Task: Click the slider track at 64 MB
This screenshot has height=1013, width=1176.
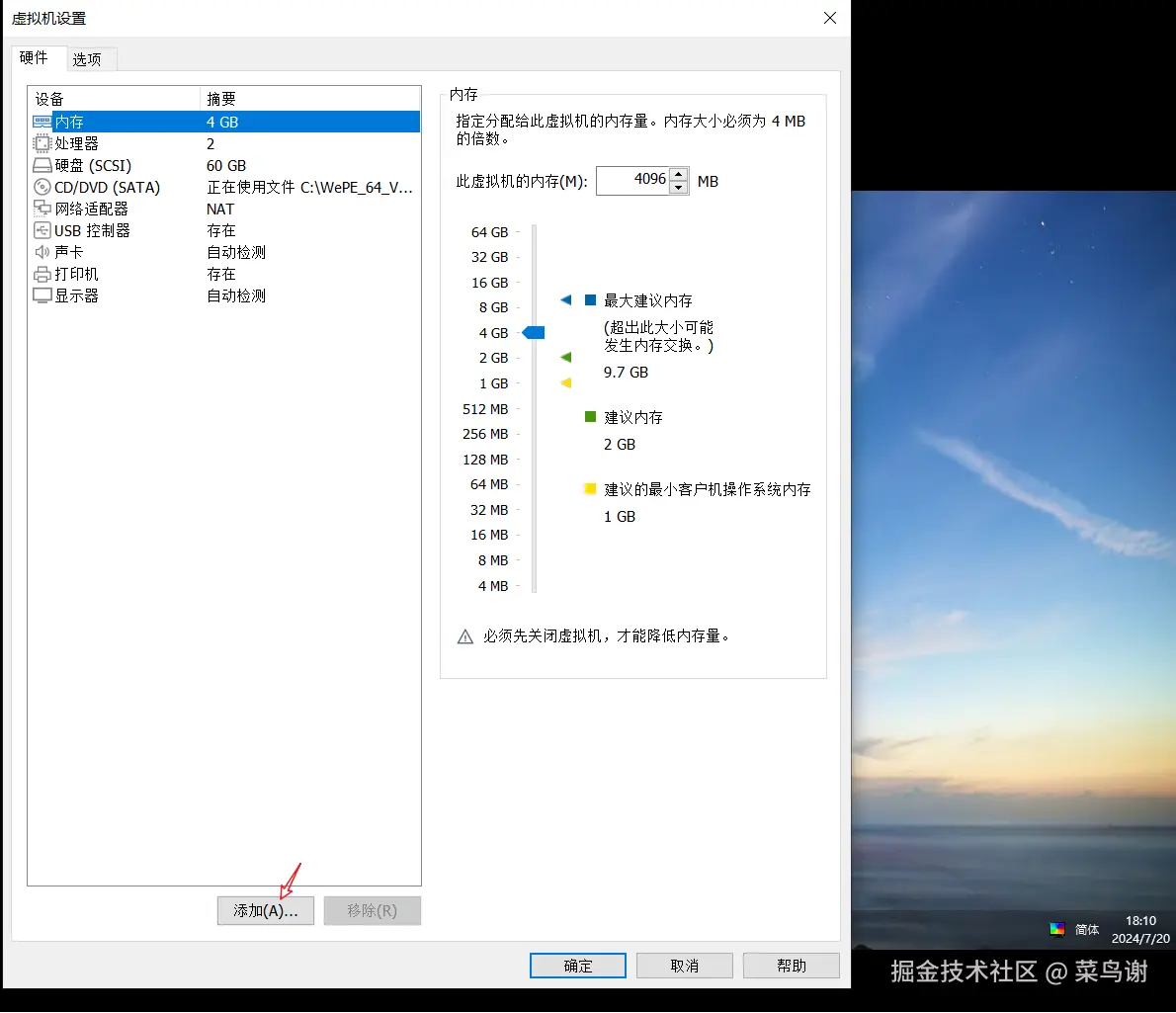Action: 534,484
